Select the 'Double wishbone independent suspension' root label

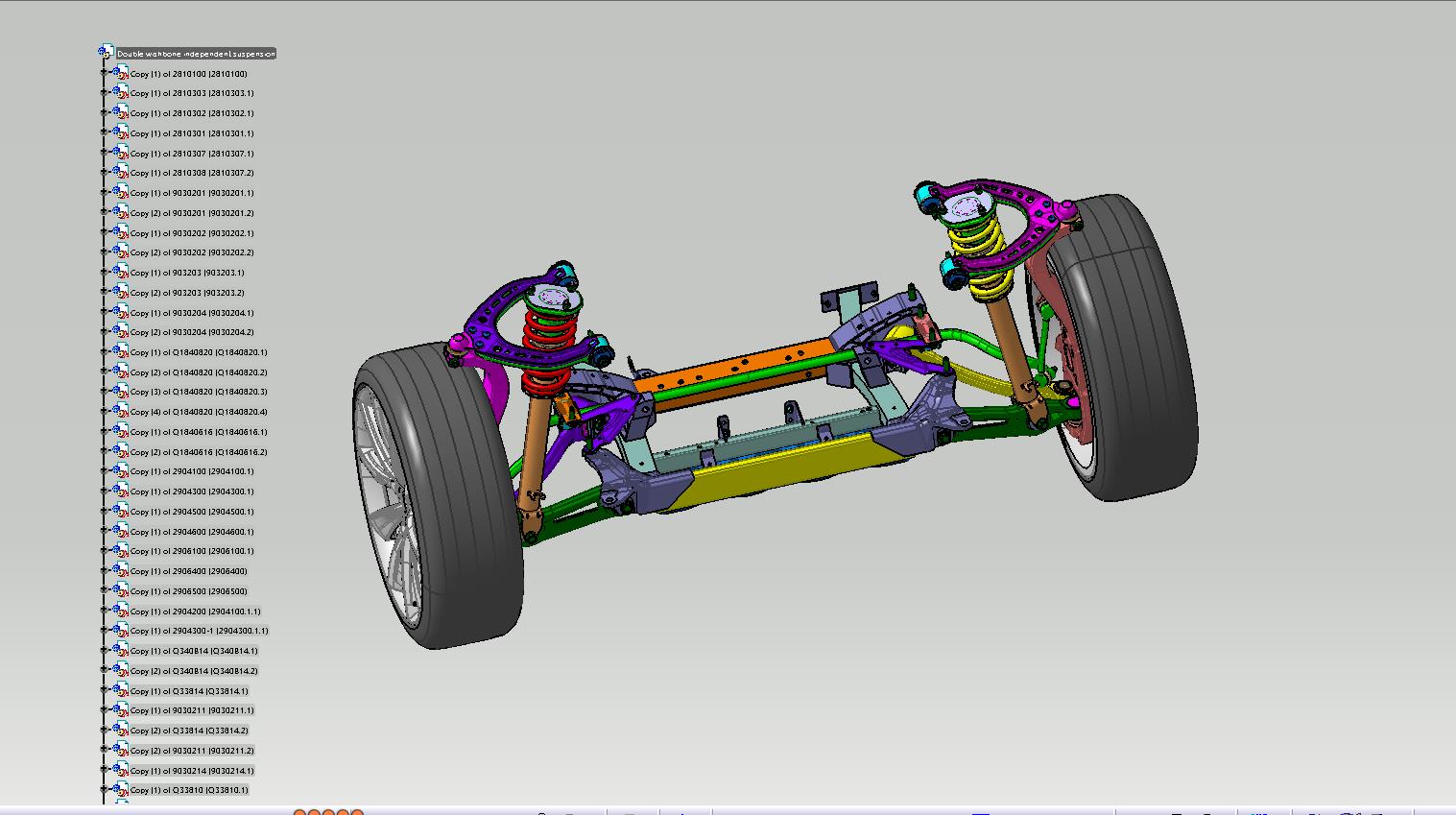pyautogui.click(x=197, y=54)
